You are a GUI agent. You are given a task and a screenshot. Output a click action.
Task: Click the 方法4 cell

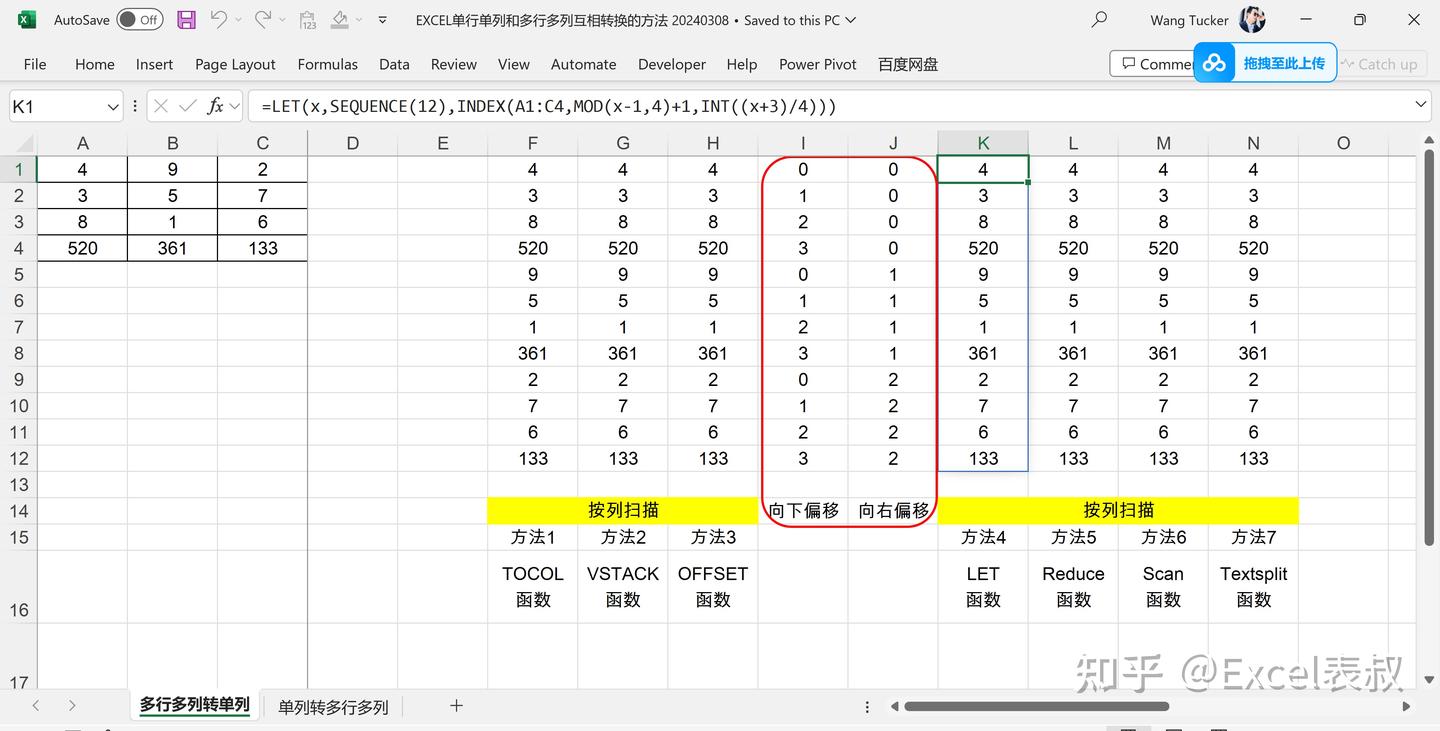click(x=983, y=537)
